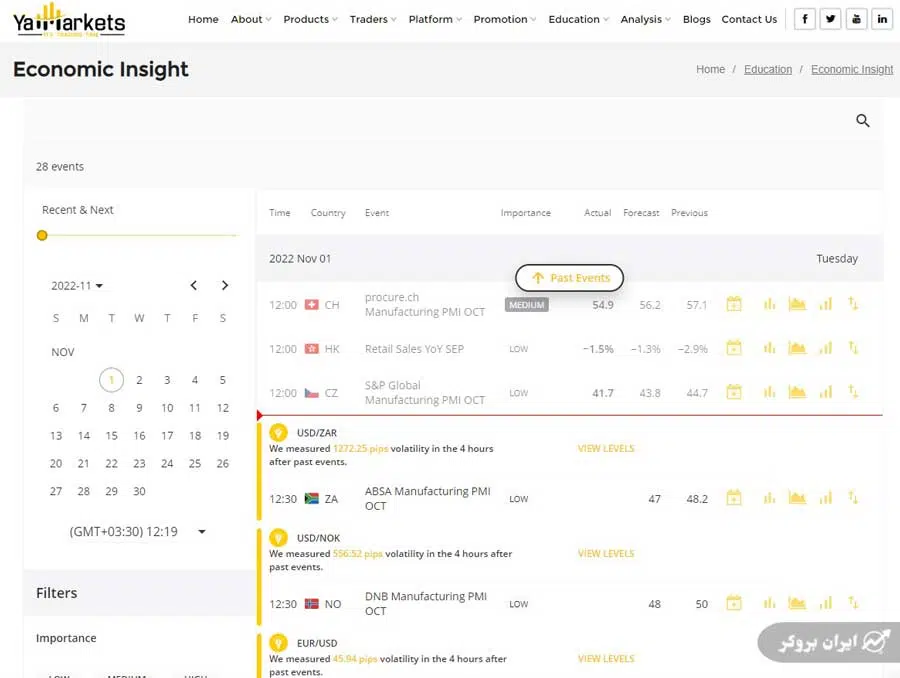Viewport: 900px width, 678px height.
Task: Click the Past Events button
Action: (x=570, y=278)
